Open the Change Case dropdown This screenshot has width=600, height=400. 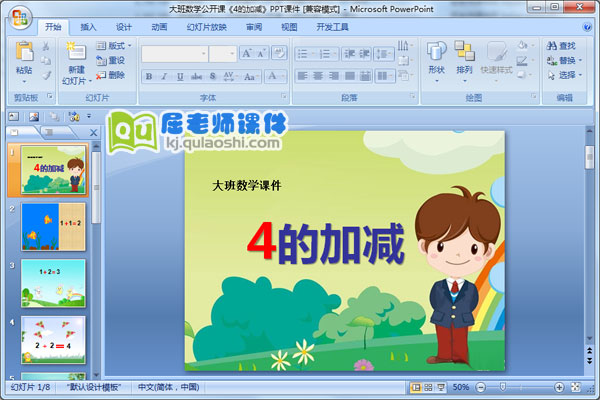coord(251,77)
